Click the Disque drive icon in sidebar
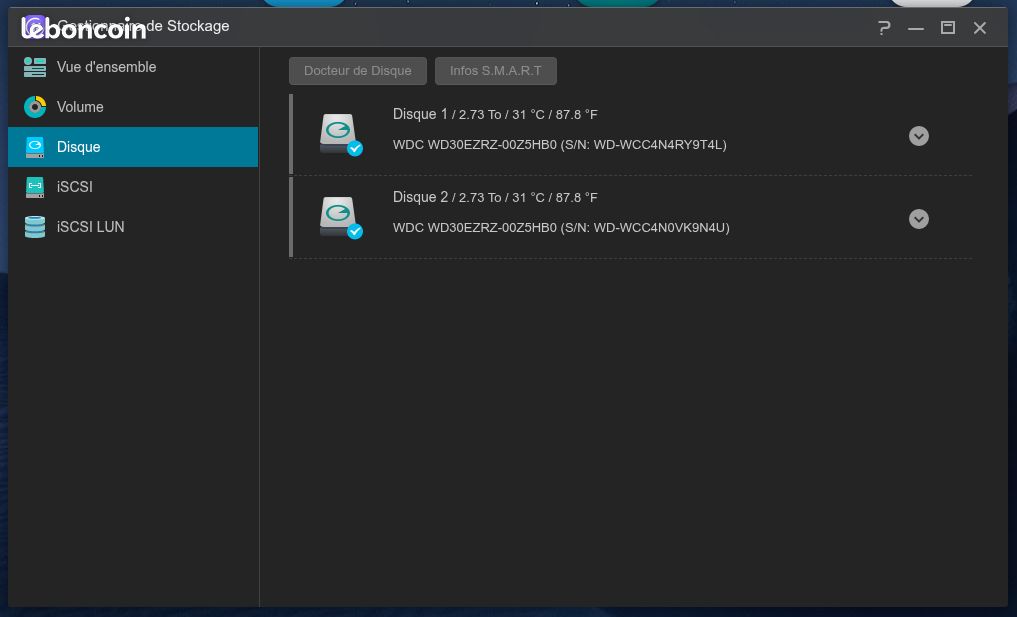Screen dimensions: 1017x617 tap(35, 147)
